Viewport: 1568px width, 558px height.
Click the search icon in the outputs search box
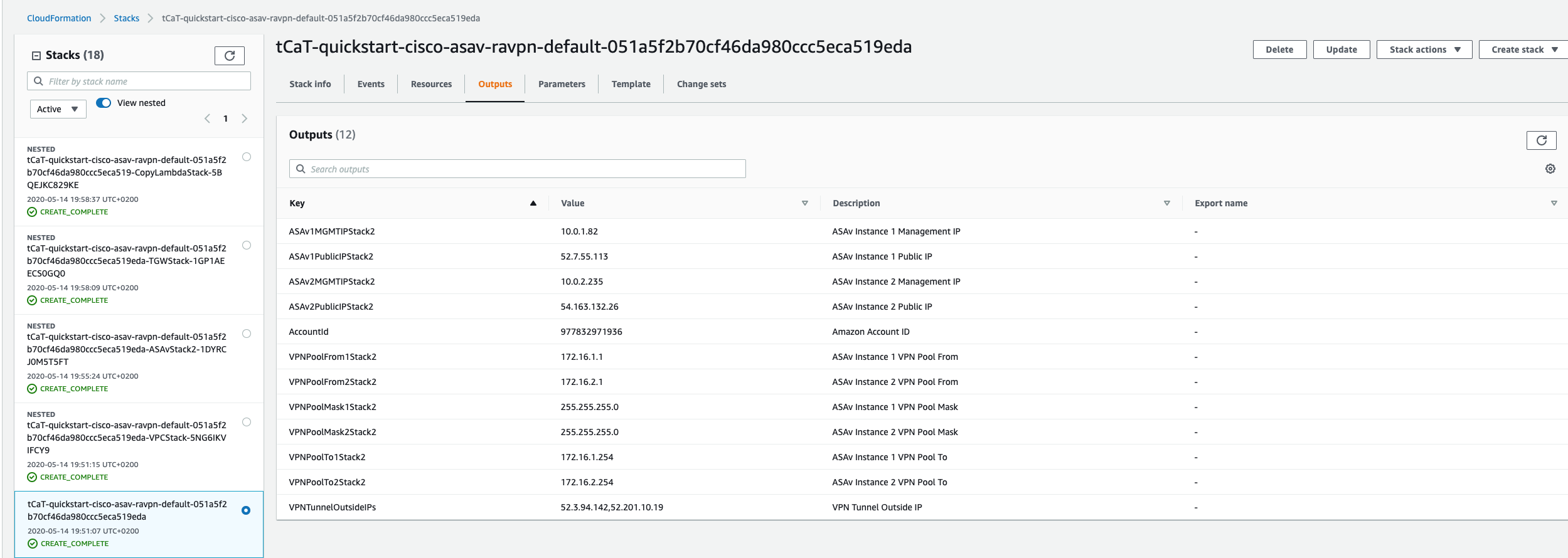(301, 169)
